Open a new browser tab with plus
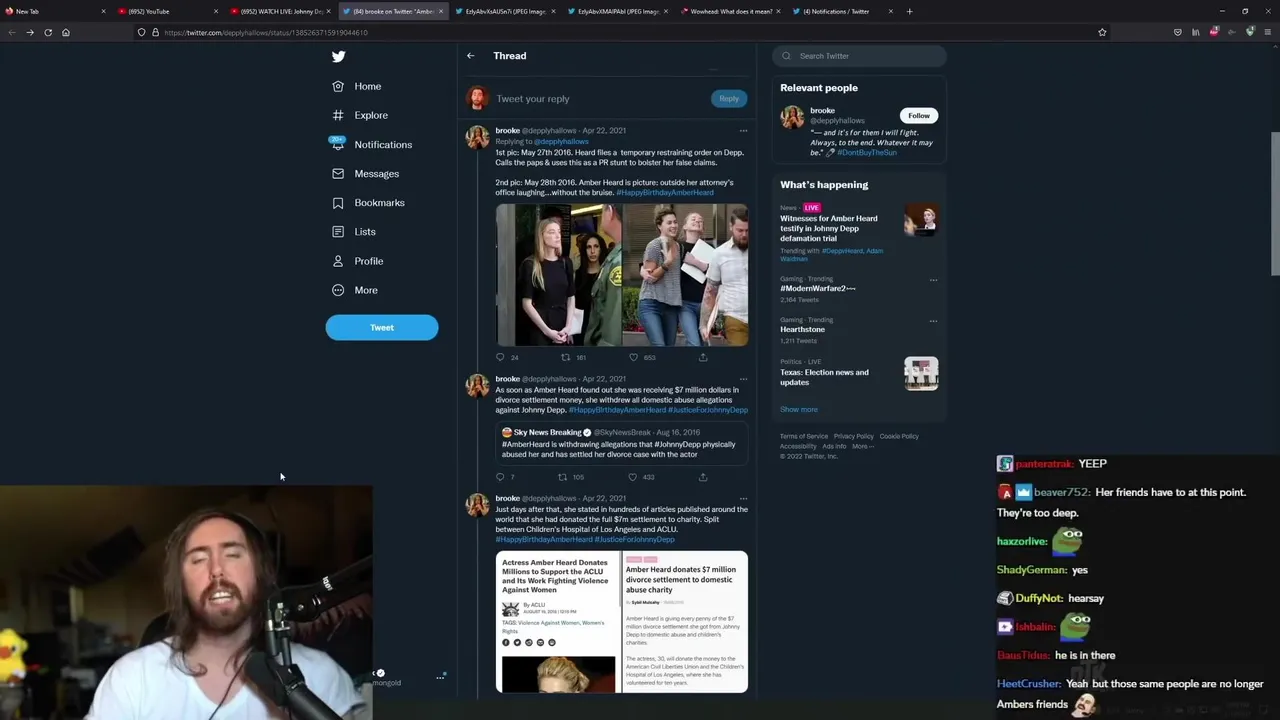 click(909, 11)
